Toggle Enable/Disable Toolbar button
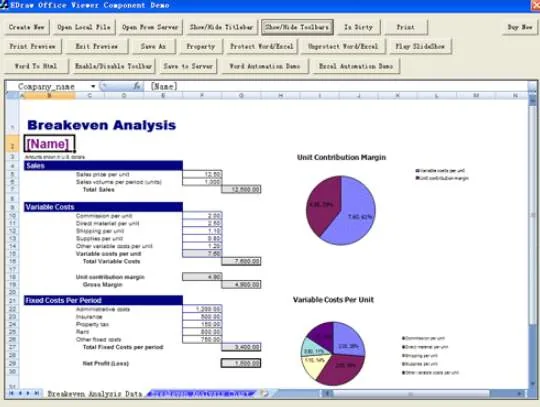 click(113, 66)
